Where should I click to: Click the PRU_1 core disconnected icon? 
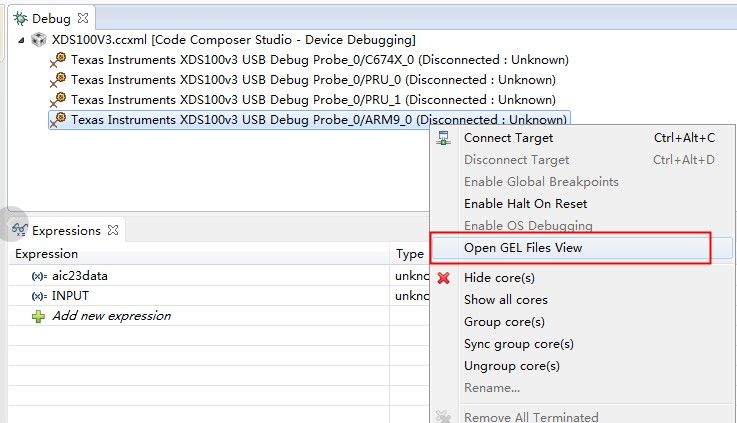tap(58, 101)
